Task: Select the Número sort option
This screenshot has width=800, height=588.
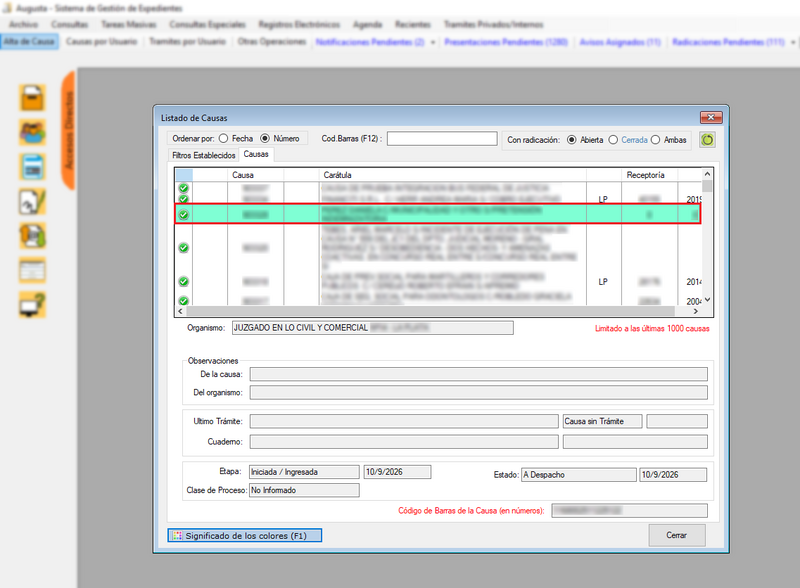Action: pos(280,138)
